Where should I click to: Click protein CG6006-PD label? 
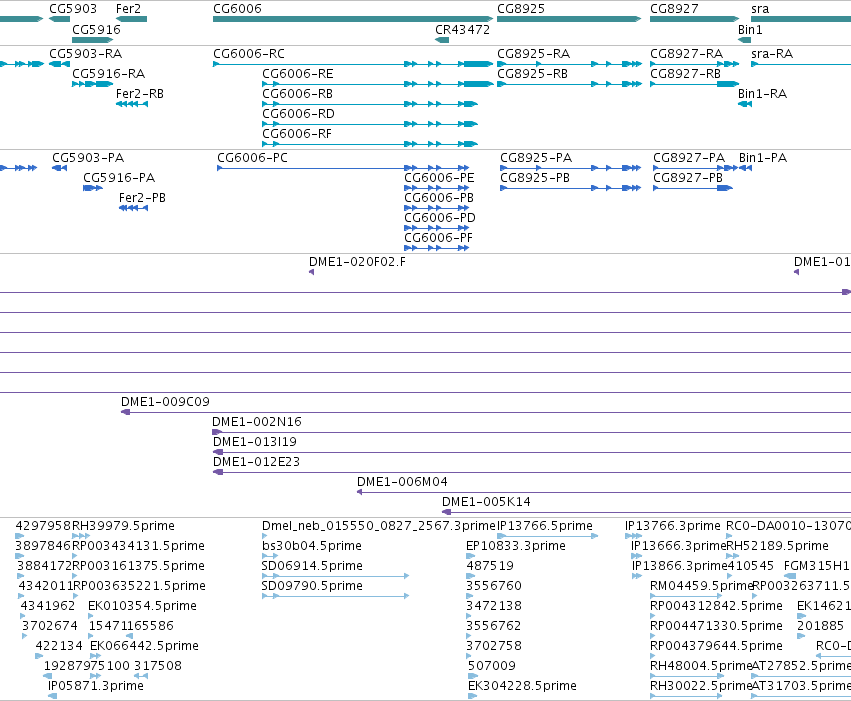[440, 218]
